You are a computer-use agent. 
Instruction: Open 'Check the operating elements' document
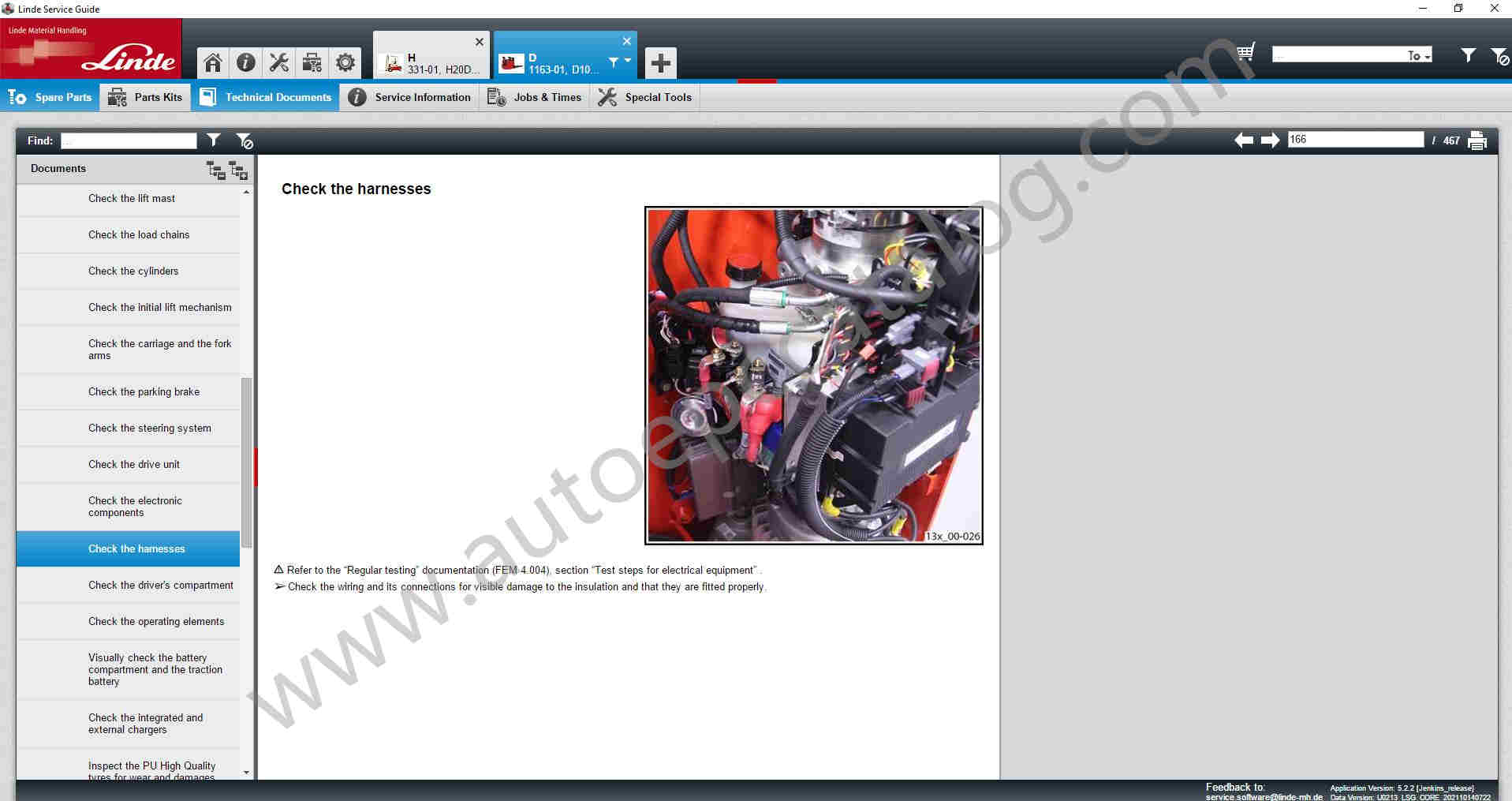[x=128, y=621]
